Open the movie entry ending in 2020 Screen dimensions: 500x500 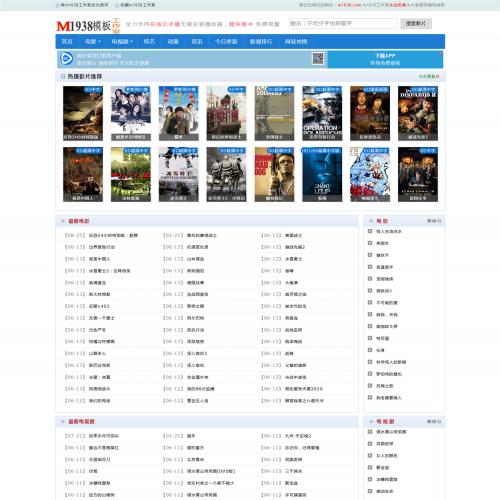[304, 389]
